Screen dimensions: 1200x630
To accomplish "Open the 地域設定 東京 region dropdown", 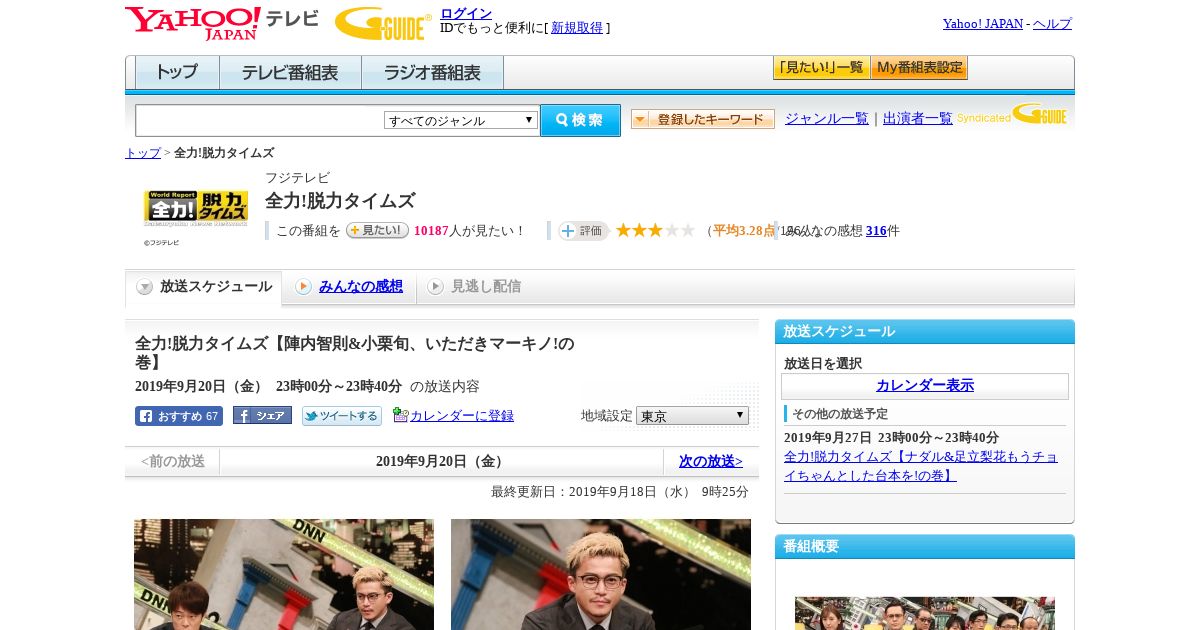I will point(692,415).
